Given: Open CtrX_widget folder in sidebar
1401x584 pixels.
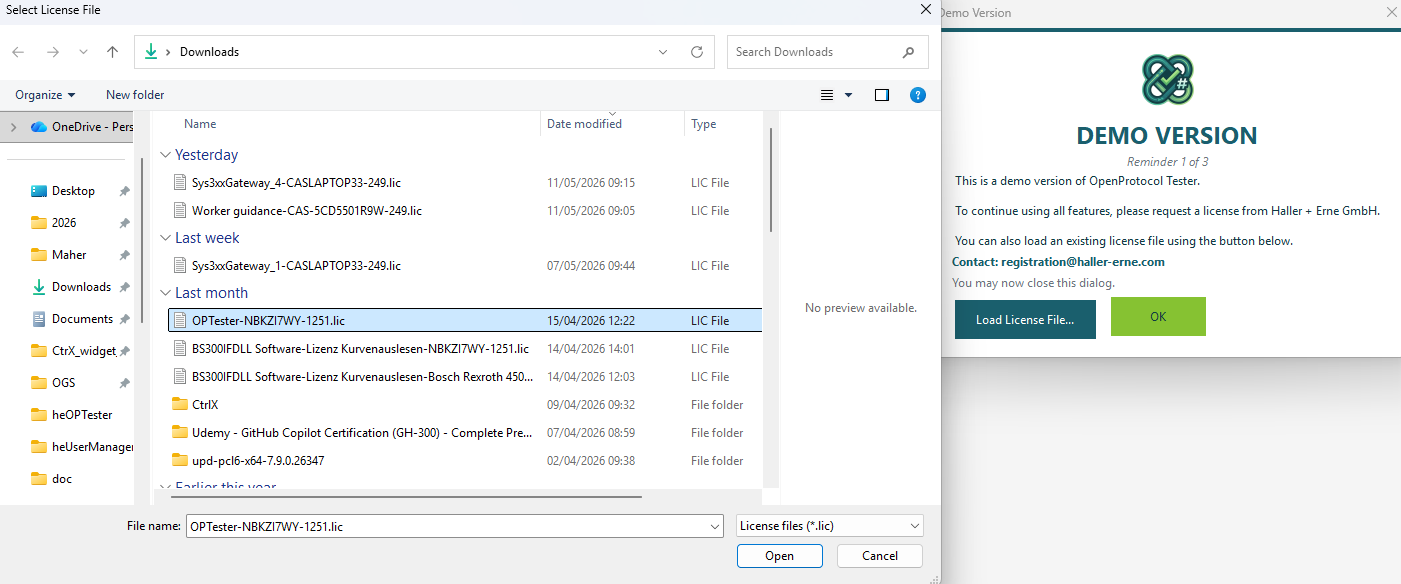Looking at the screenshot, I should click(84, 351).
